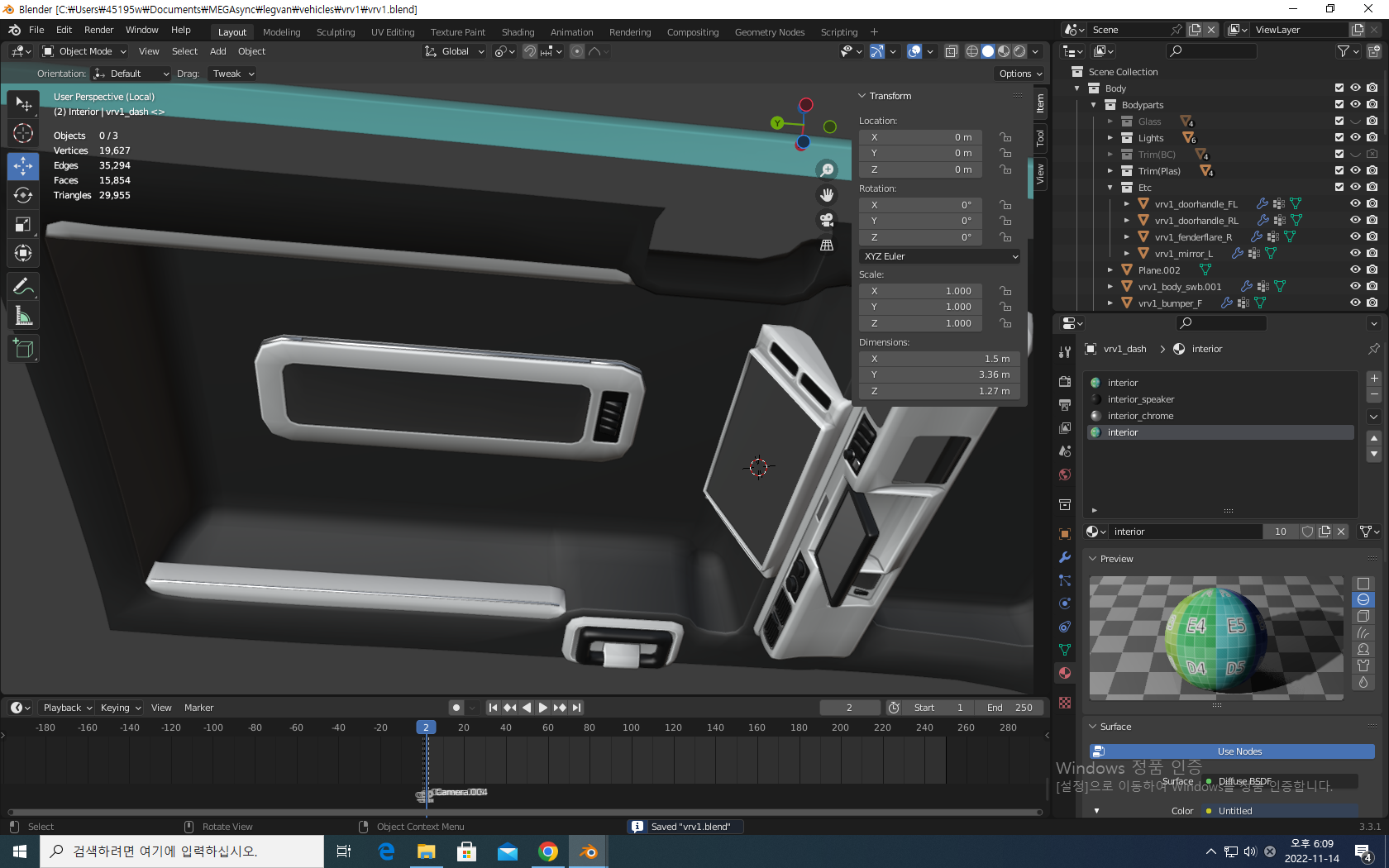Click the Use Nodes button
1389x868 pixels.
click(x=1239, y=751)
